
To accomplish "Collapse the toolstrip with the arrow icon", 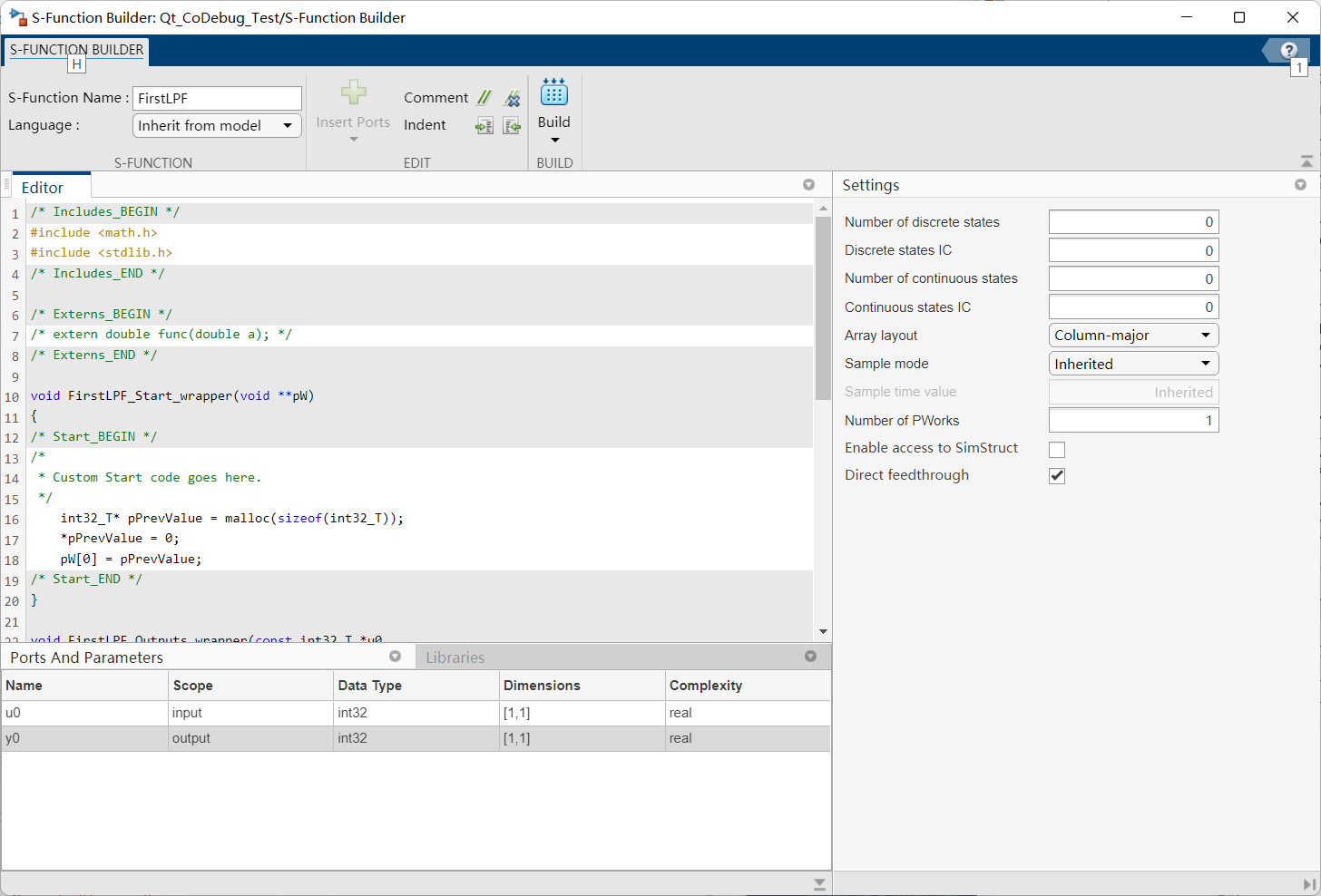I will click(x=1306, y=161).
